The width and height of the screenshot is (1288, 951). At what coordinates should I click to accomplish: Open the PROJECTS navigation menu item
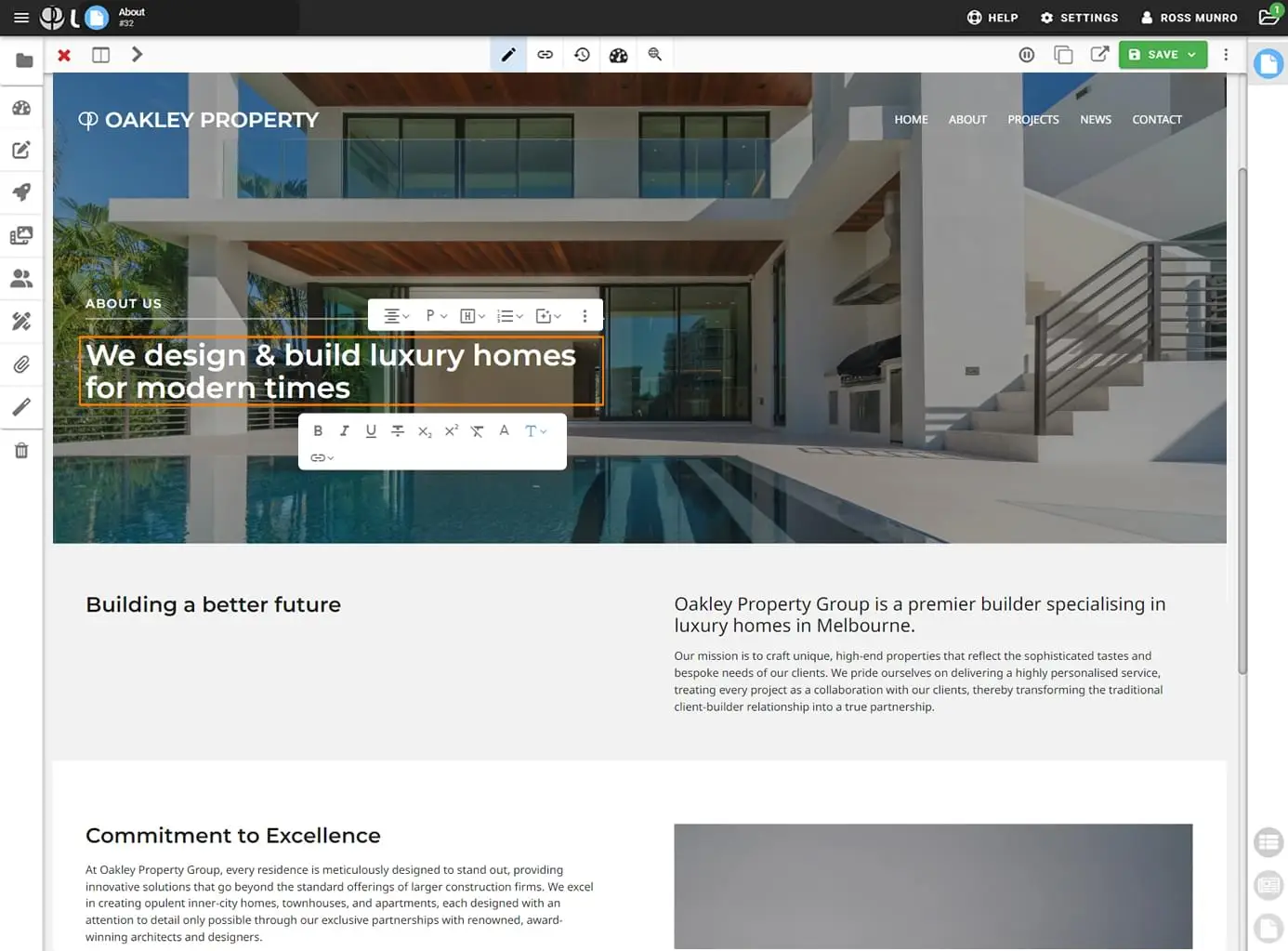coord(1032,120)
